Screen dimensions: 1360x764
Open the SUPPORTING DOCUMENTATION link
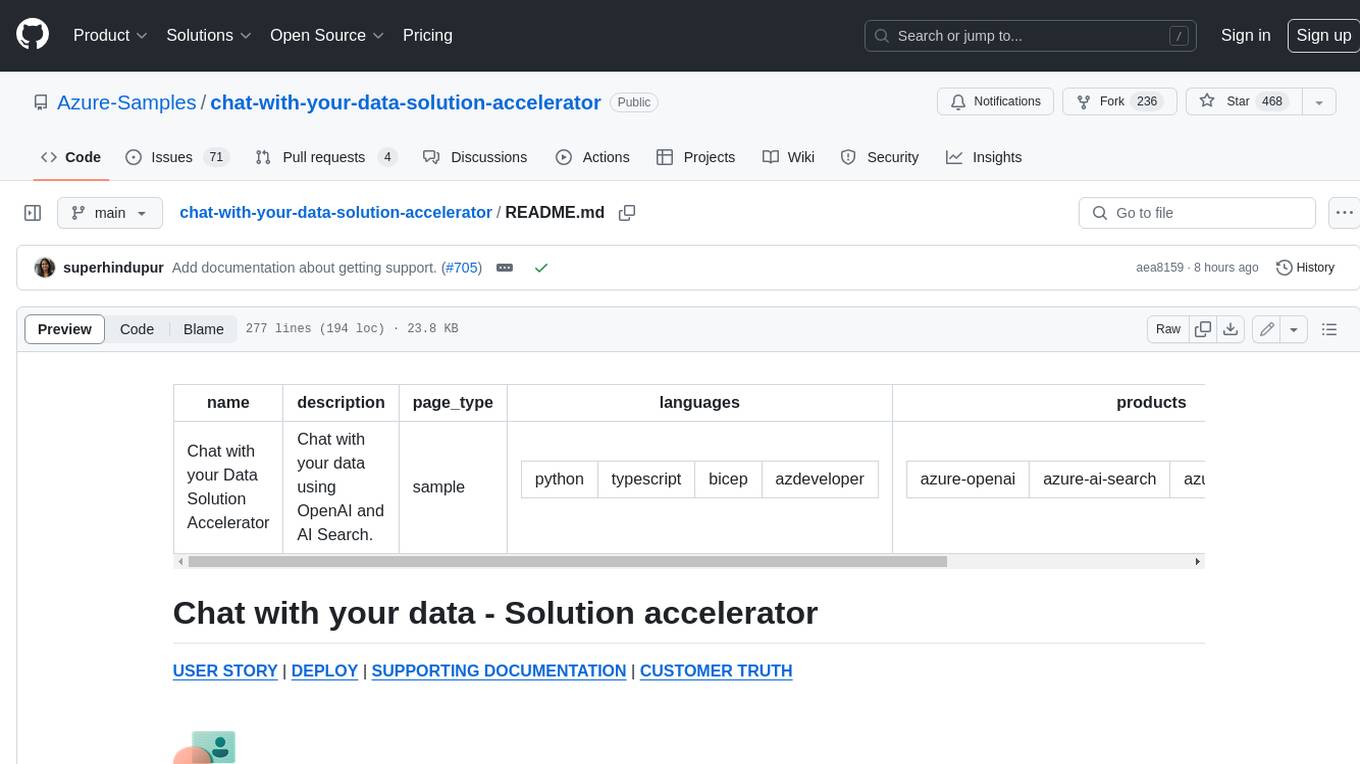tap(499, 671)
